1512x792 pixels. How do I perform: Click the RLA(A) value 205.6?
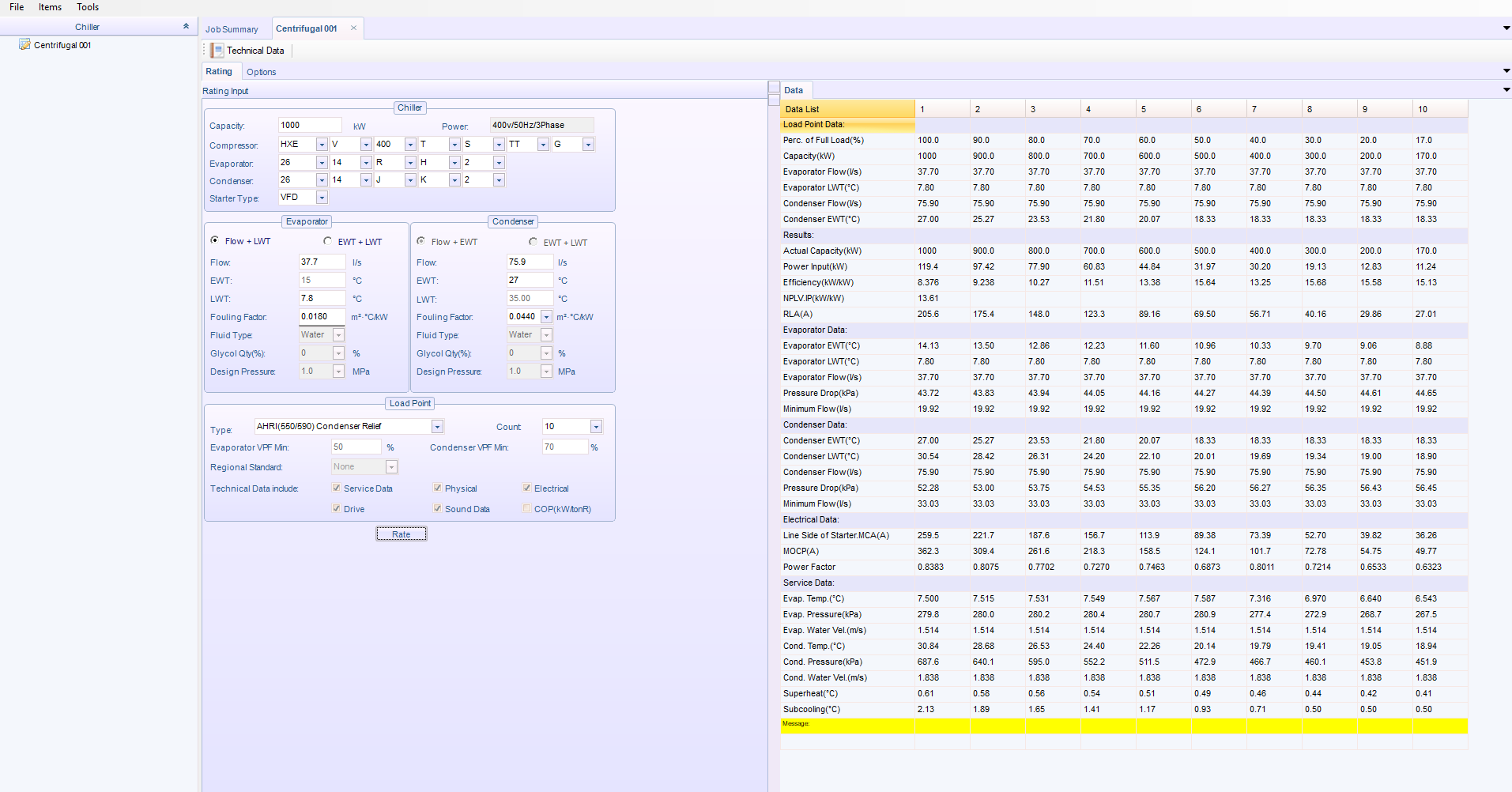[x=928, y=314]
